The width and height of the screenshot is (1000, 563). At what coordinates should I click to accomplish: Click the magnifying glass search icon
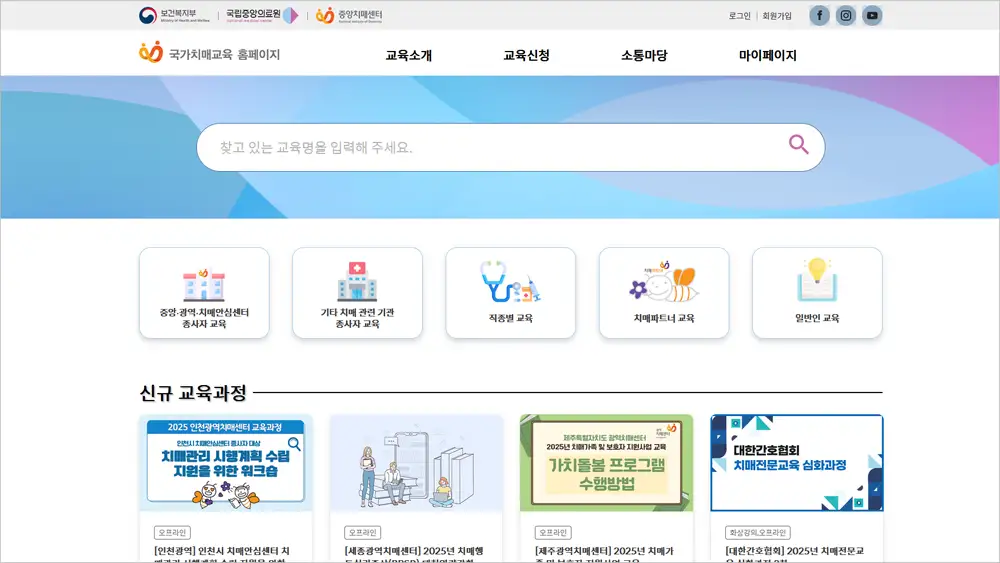click(x=798, y=145)
